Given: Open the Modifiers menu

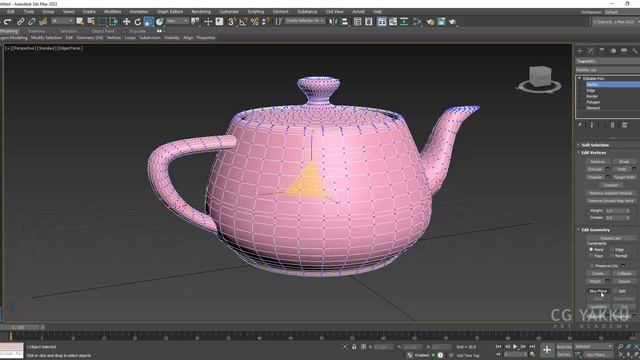Looking at the screenshot, I should click(113, 12).
